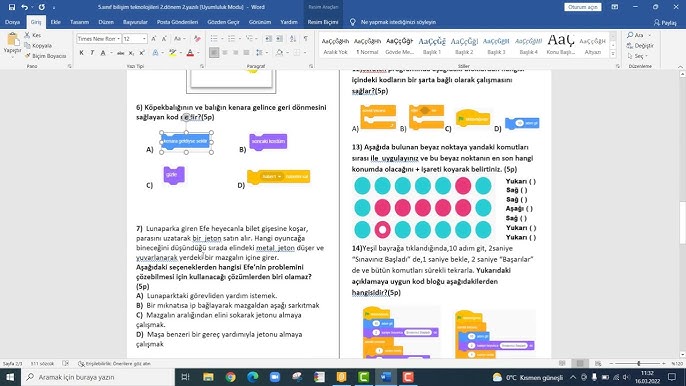686x386 pixels.
Task: Cut selection with the Kes button
Action: point(33,35)
